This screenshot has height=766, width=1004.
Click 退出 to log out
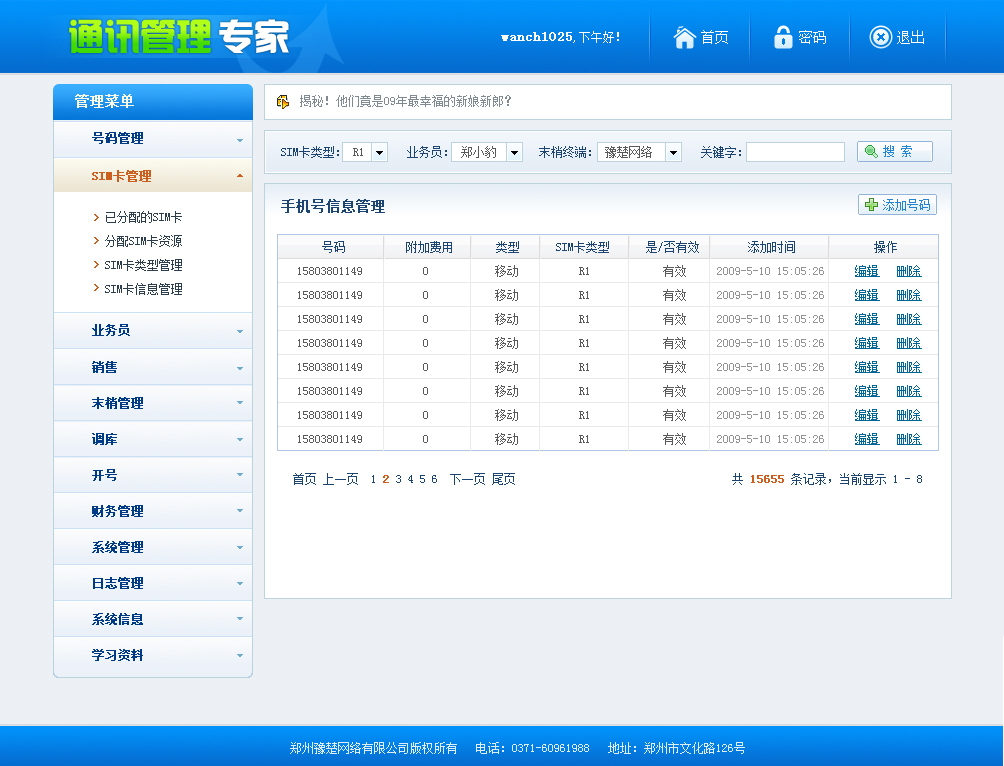tap(897, 37)
